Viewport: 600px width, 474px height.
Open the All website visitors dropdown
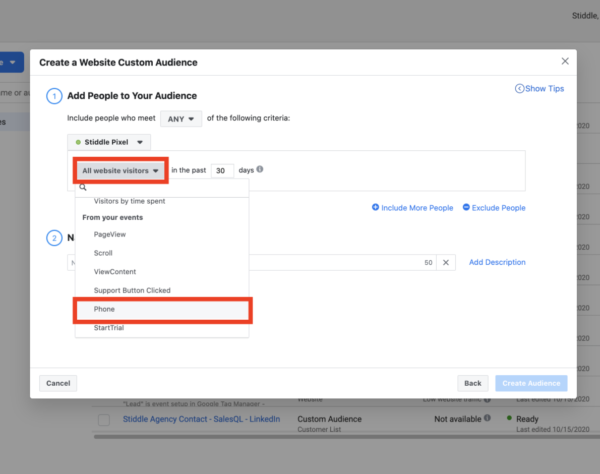tap(121, 171)
